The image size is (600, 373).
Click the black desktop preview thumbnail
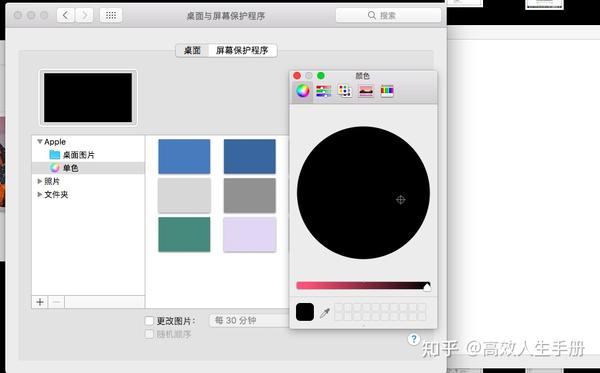(x=88, y=98)
